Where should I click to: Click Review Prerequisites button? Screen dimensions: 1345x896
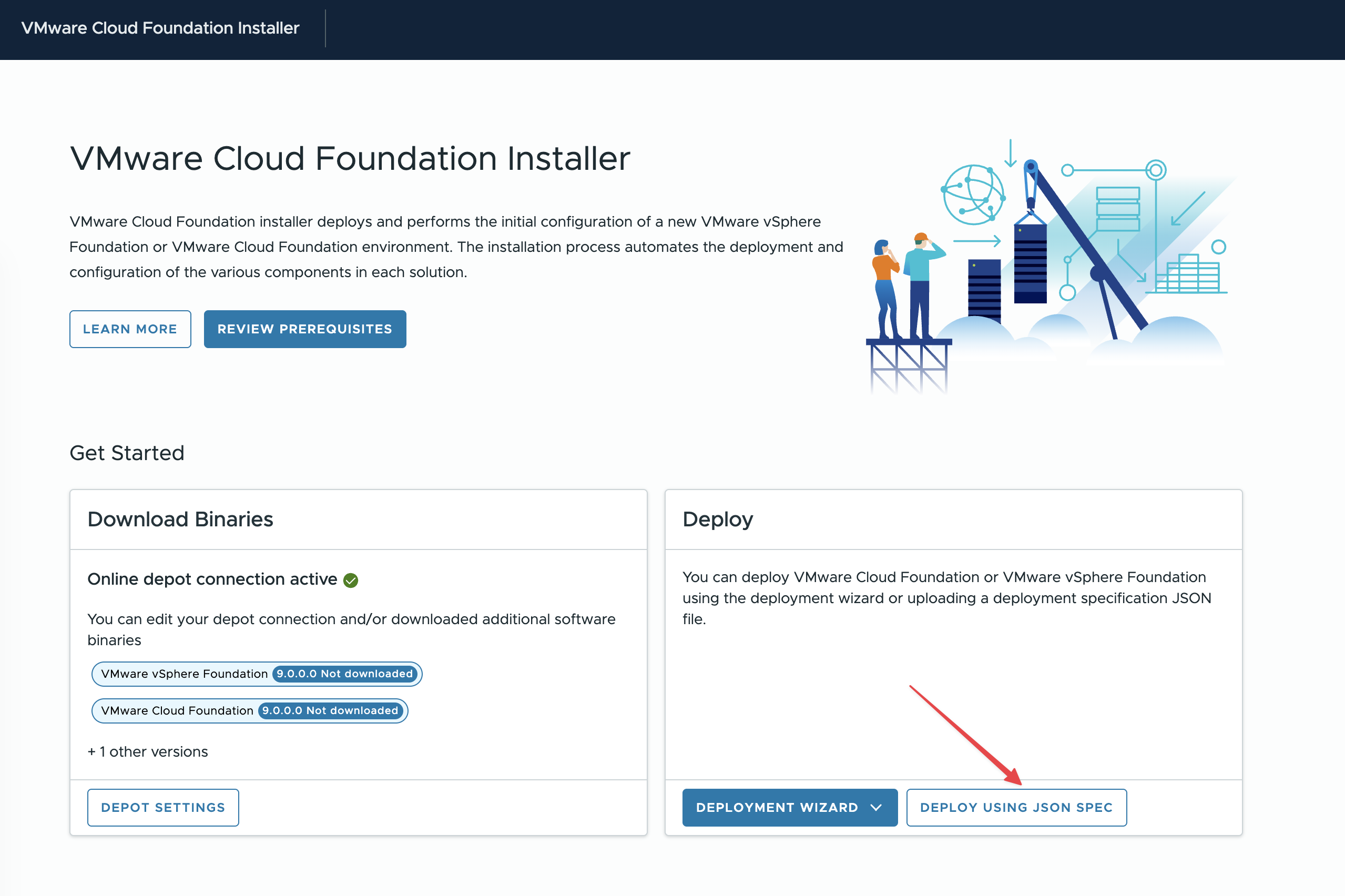click(x=304, y=329)
